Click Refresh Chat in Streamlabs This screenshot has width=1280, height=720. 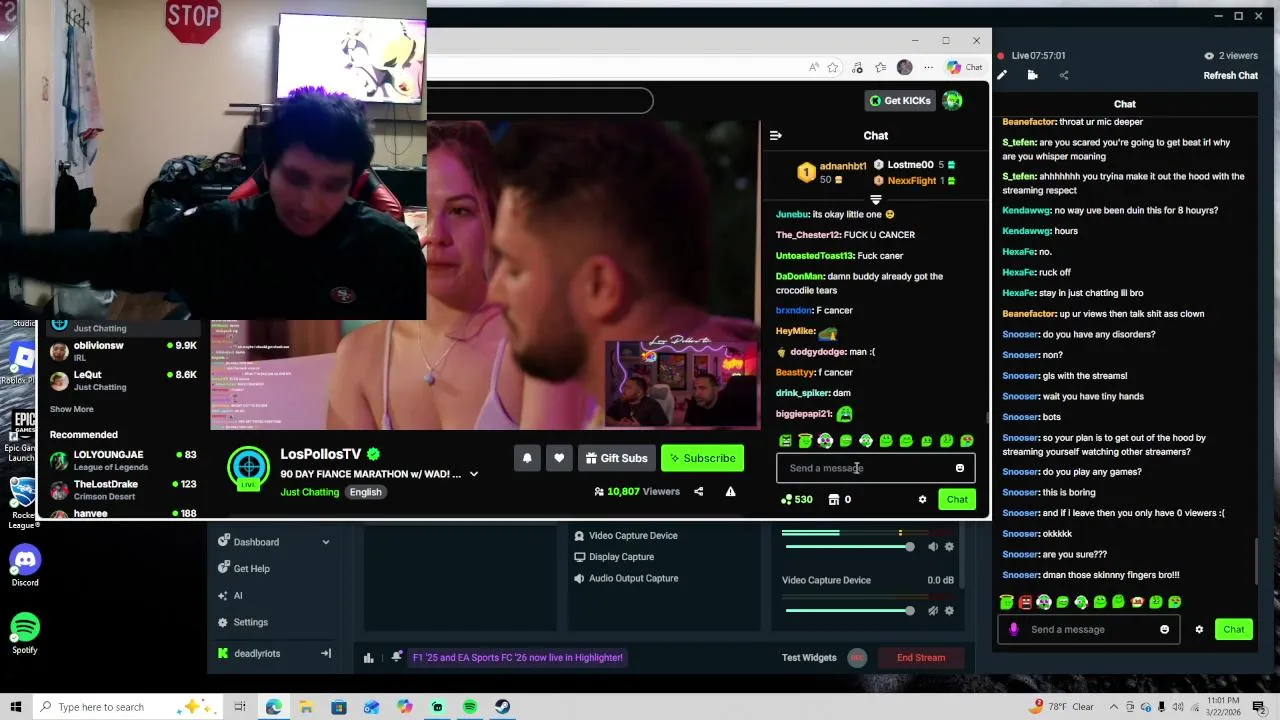tap(1231, 75)
